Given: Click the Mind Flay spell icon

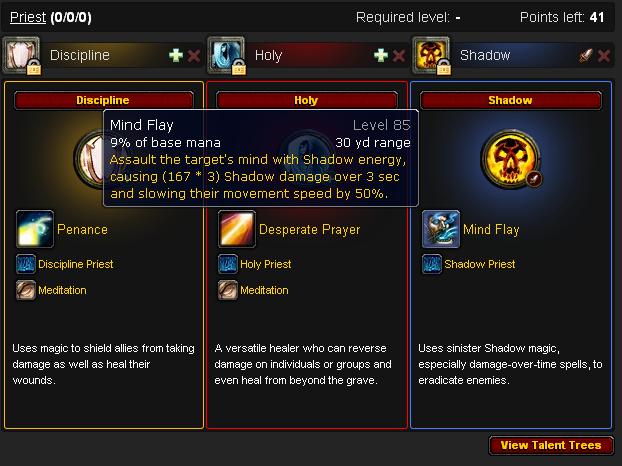Looking at the screenshot, I should tap(441, 229).
